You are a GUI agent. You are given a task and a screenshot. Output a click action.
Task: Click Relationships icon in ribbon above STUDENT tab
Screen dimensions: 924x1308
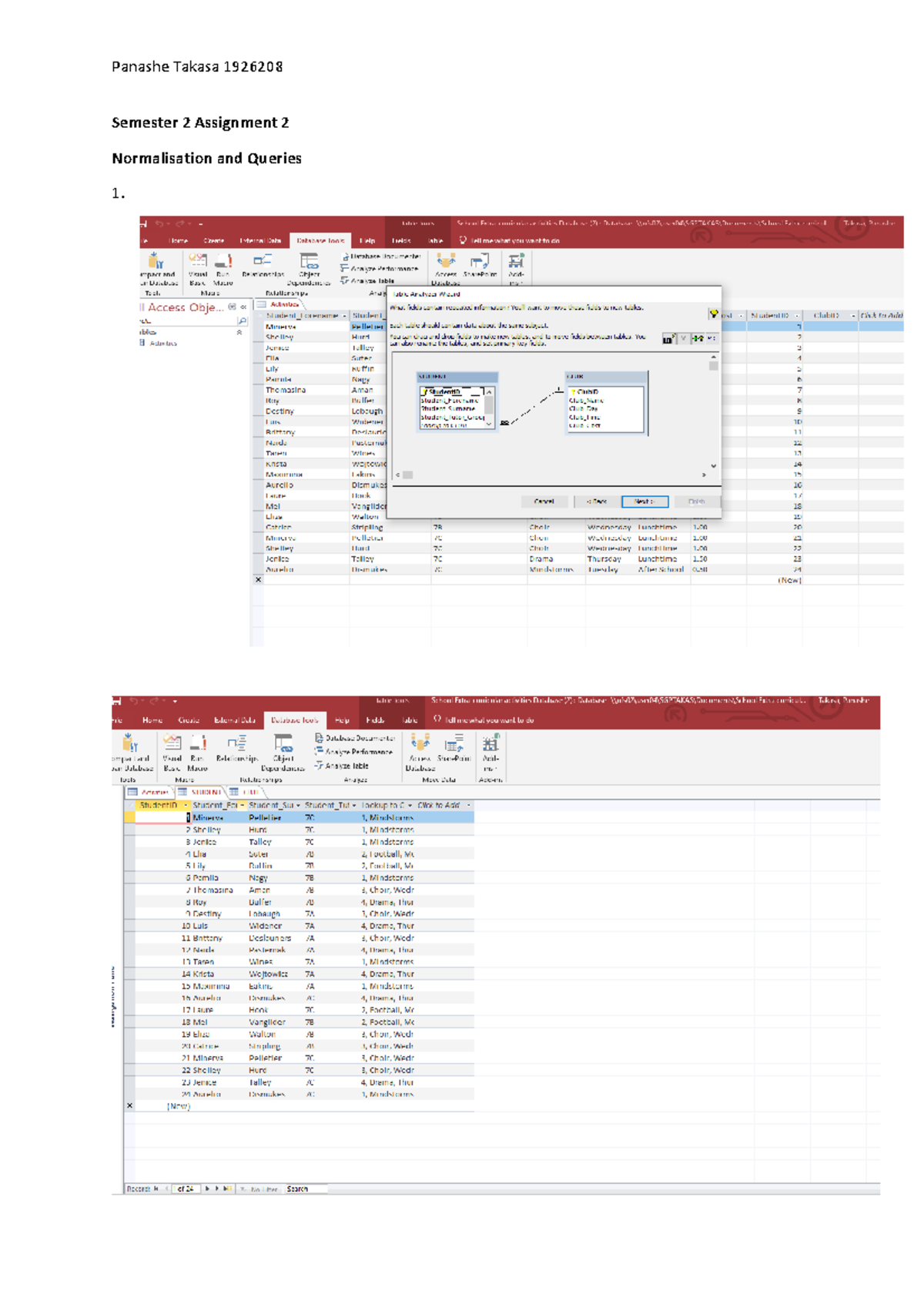tap(237, 748)
